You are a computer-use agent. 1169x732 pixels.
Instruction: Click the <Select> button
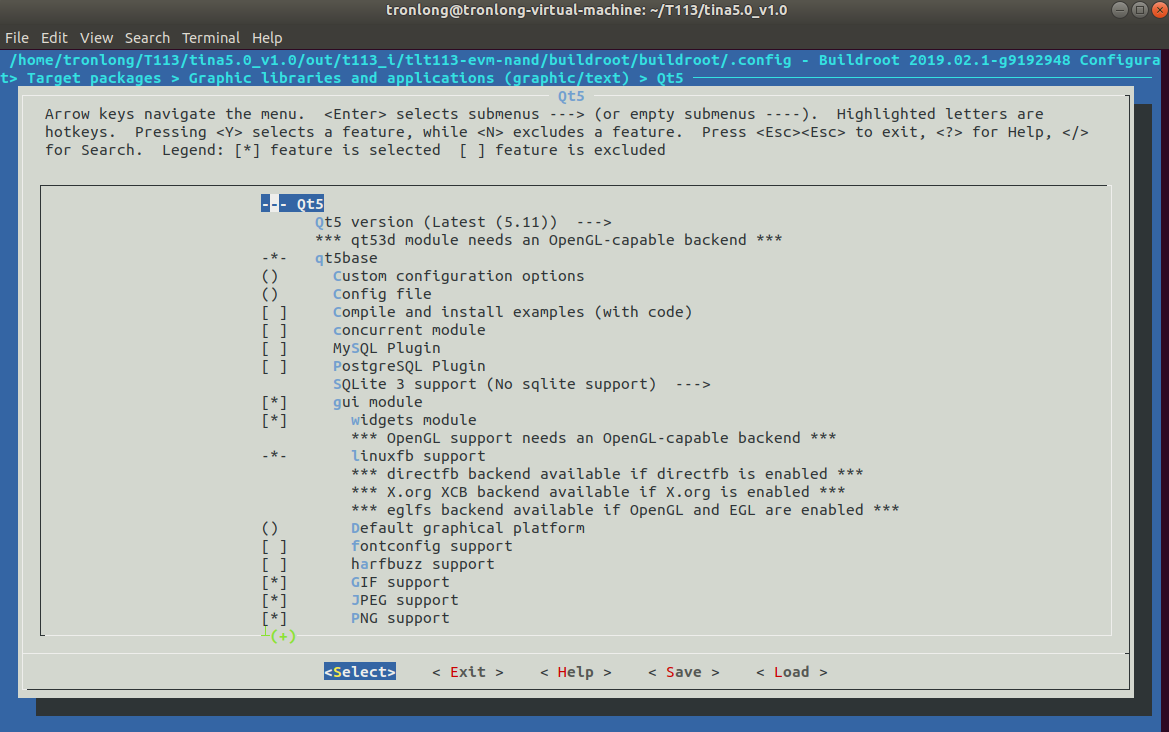(x=359, y=672)
